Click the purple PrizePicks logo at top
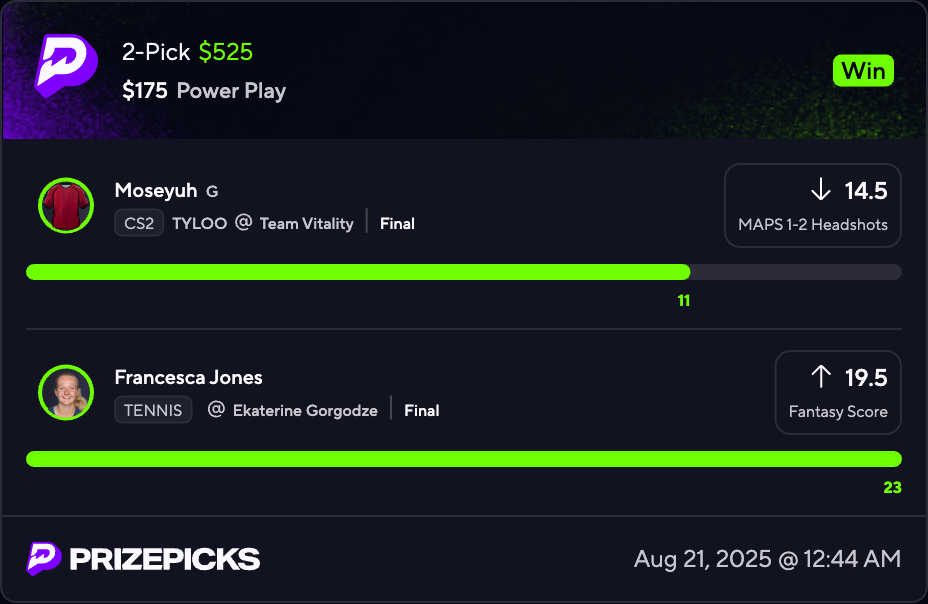The width and height of the screenshot is (928, 604). [66, 64]
